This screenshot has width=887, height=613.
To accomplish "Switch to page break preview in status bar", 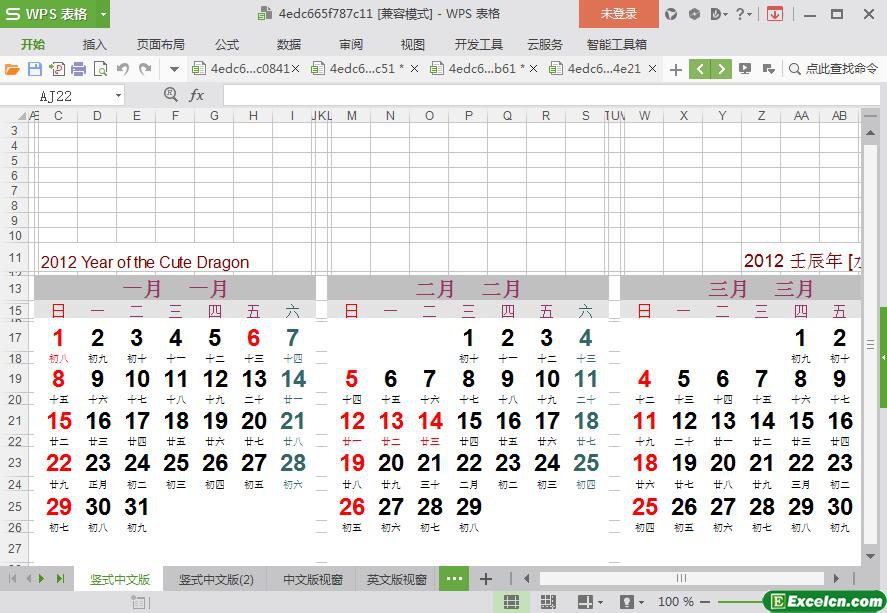I will click(548, 602).
